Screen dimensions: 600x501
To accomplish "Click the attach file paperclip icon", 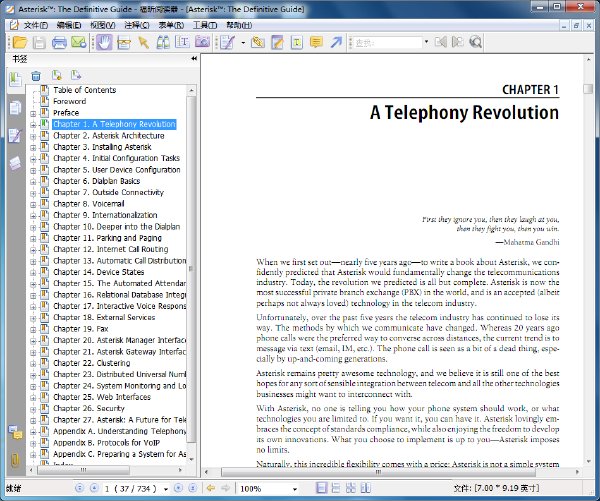I will click(x=258, y=42).
